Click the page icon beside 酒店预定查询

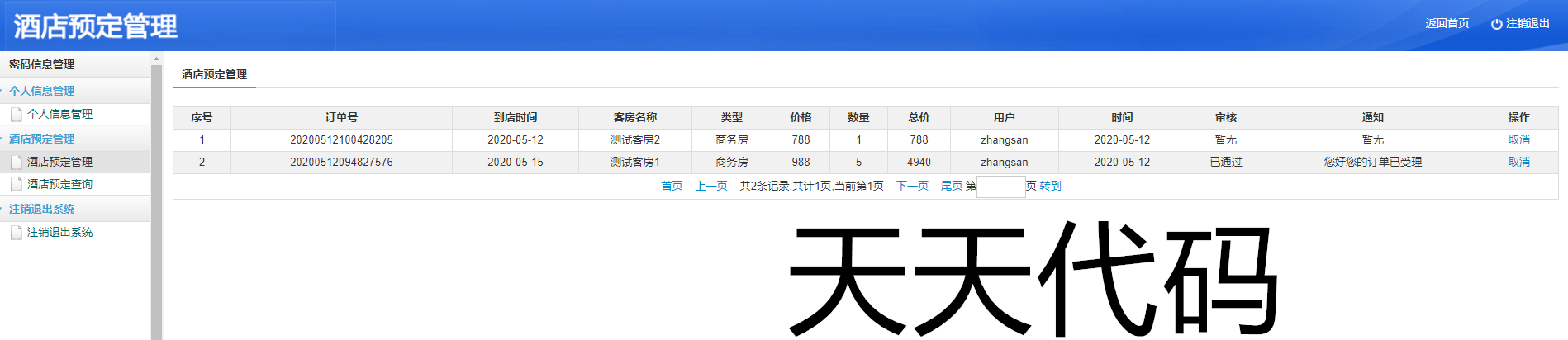tap(16, 184)
